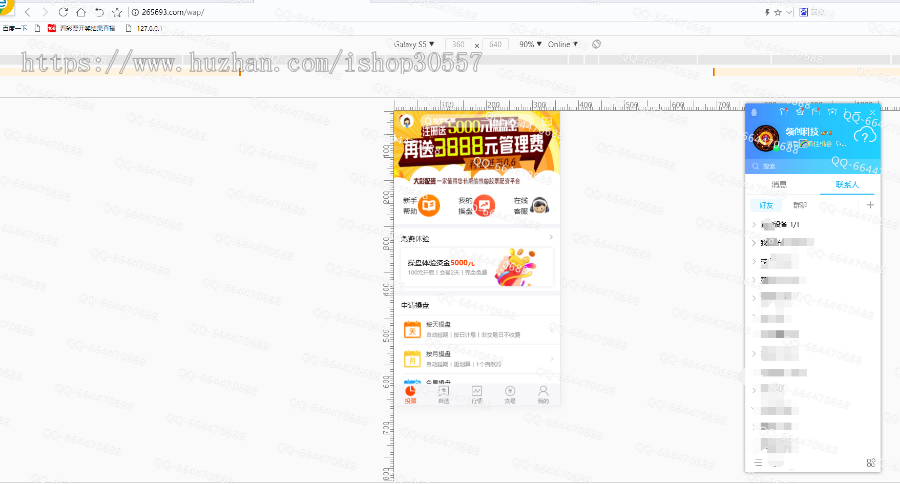This screenshot has width=900, height=484.
Task: Click the 按天操盘 list entry
Action: [x=476, y=330]
